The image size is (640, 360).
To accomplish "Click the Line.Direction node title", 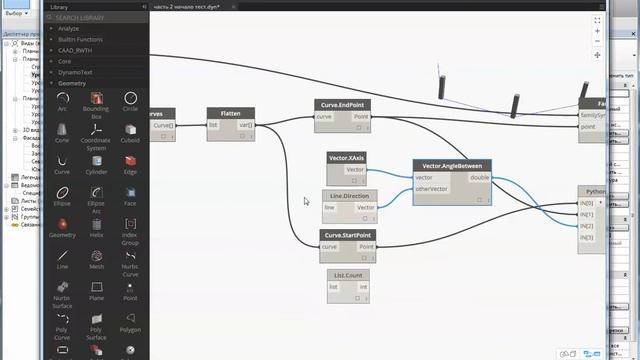I will pyautogui.click(x=350, y=196).
